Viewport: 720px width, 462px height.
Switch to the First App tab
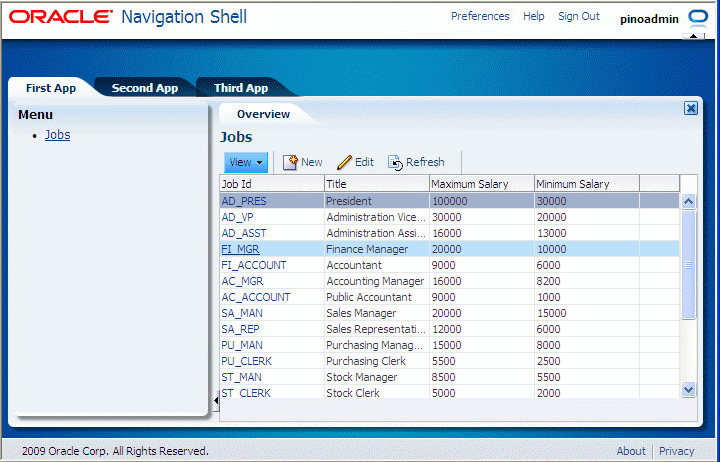[x=51, y=88]
